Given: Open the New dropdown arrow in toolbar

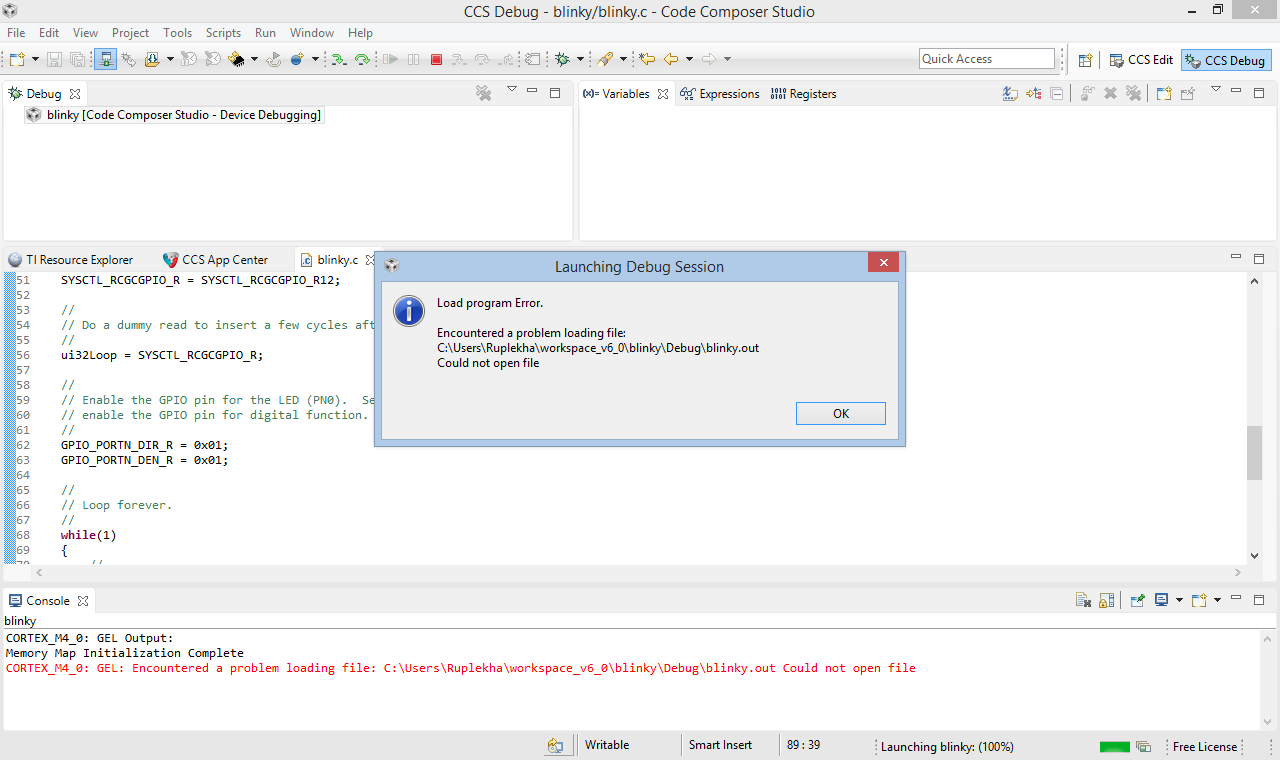Looking at the screenshot, I should [34, 60].
